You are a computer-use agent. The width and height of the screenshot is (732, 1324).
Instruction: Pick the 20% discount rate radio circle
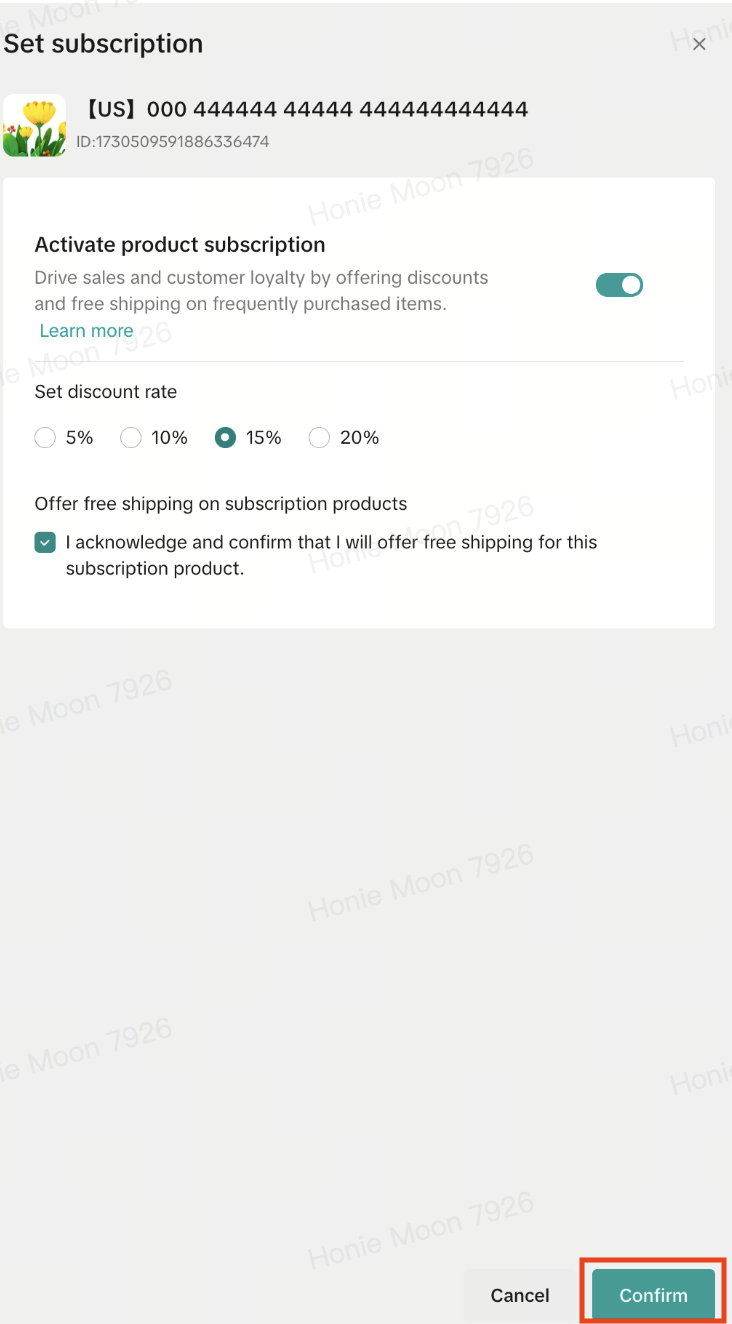pyautogui.click(x=319, y=438)
